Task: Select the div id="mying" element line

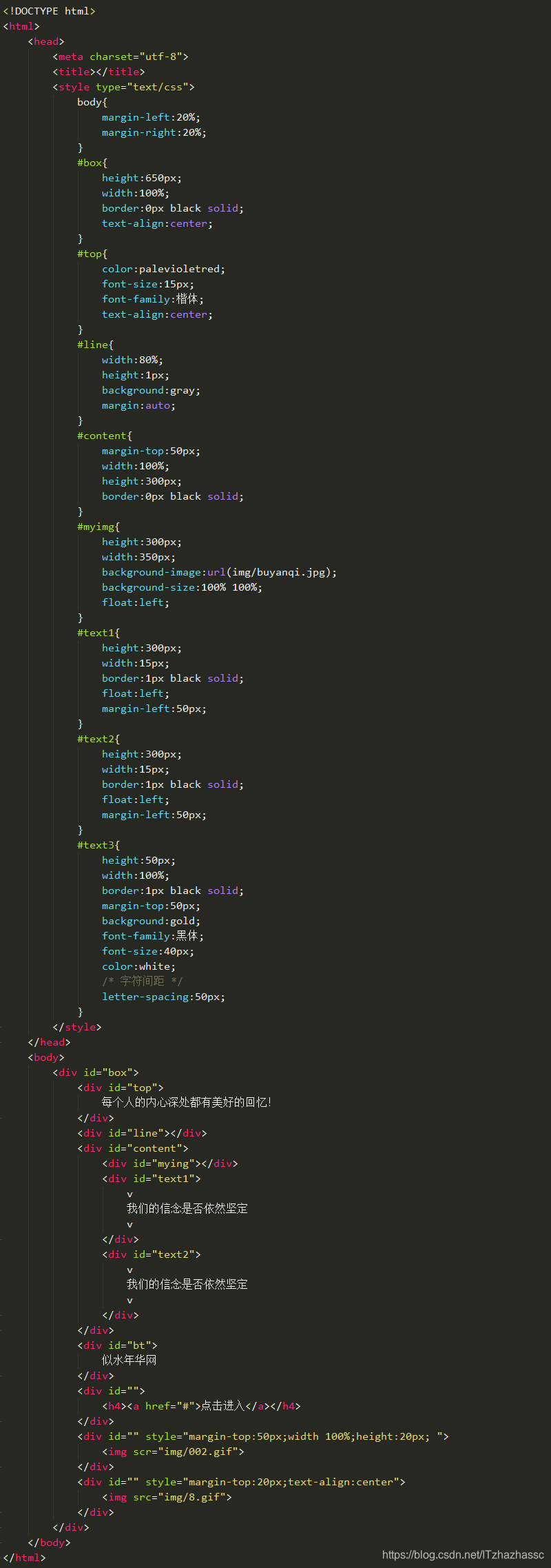Action: click(x=170, y=1163)
